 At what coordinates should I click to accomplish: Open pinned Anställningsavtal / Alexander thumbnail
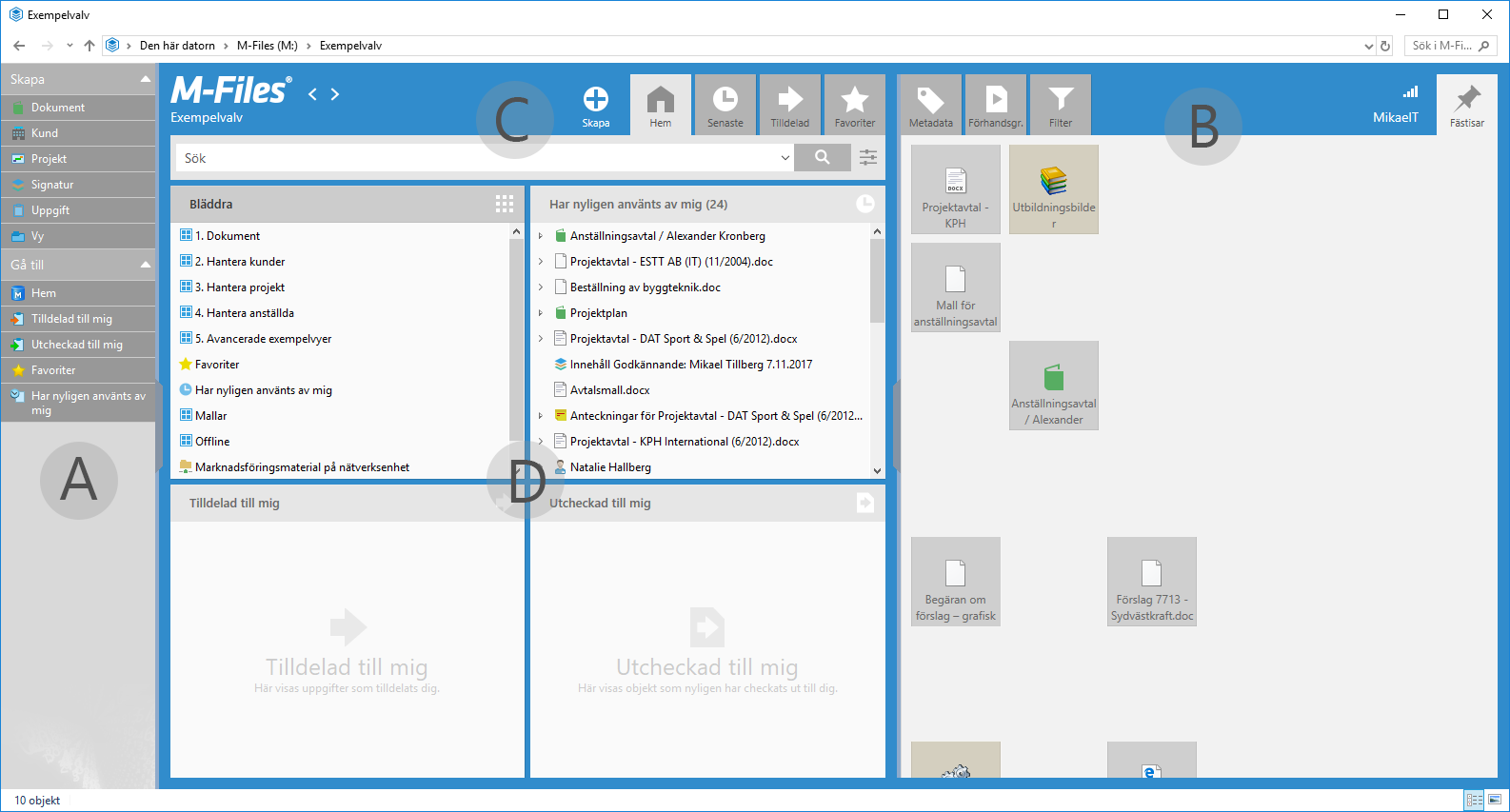point(1054,386)
